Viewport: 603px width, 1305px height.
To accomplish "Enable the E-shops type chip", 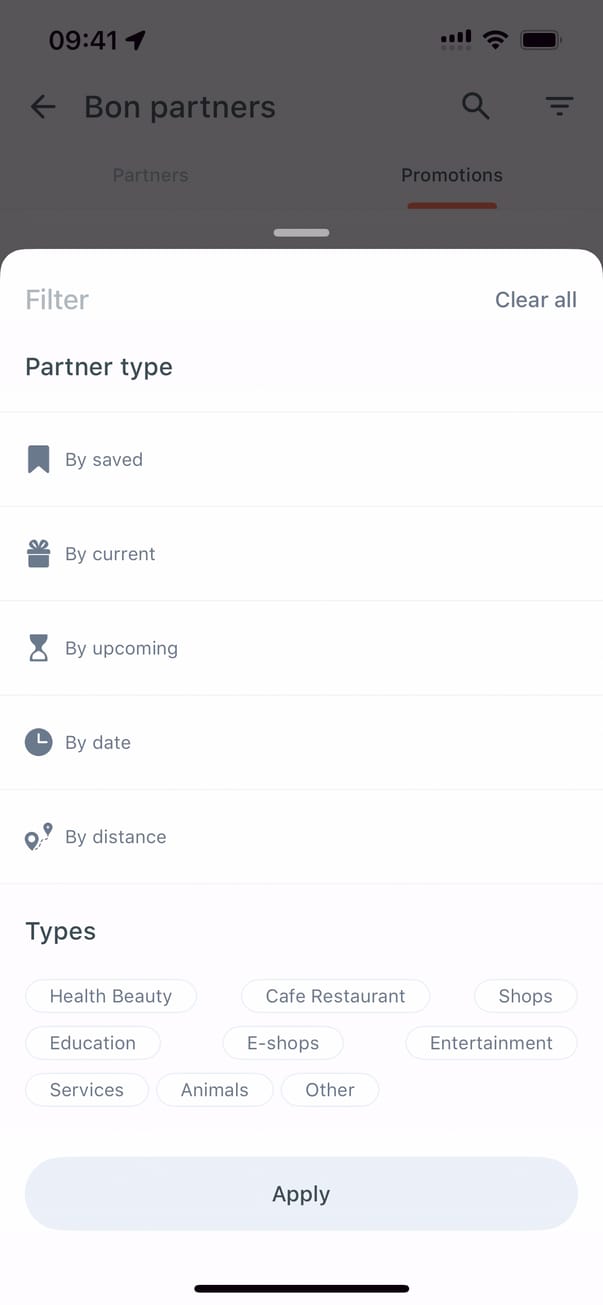I will [x=283, y=1043].
